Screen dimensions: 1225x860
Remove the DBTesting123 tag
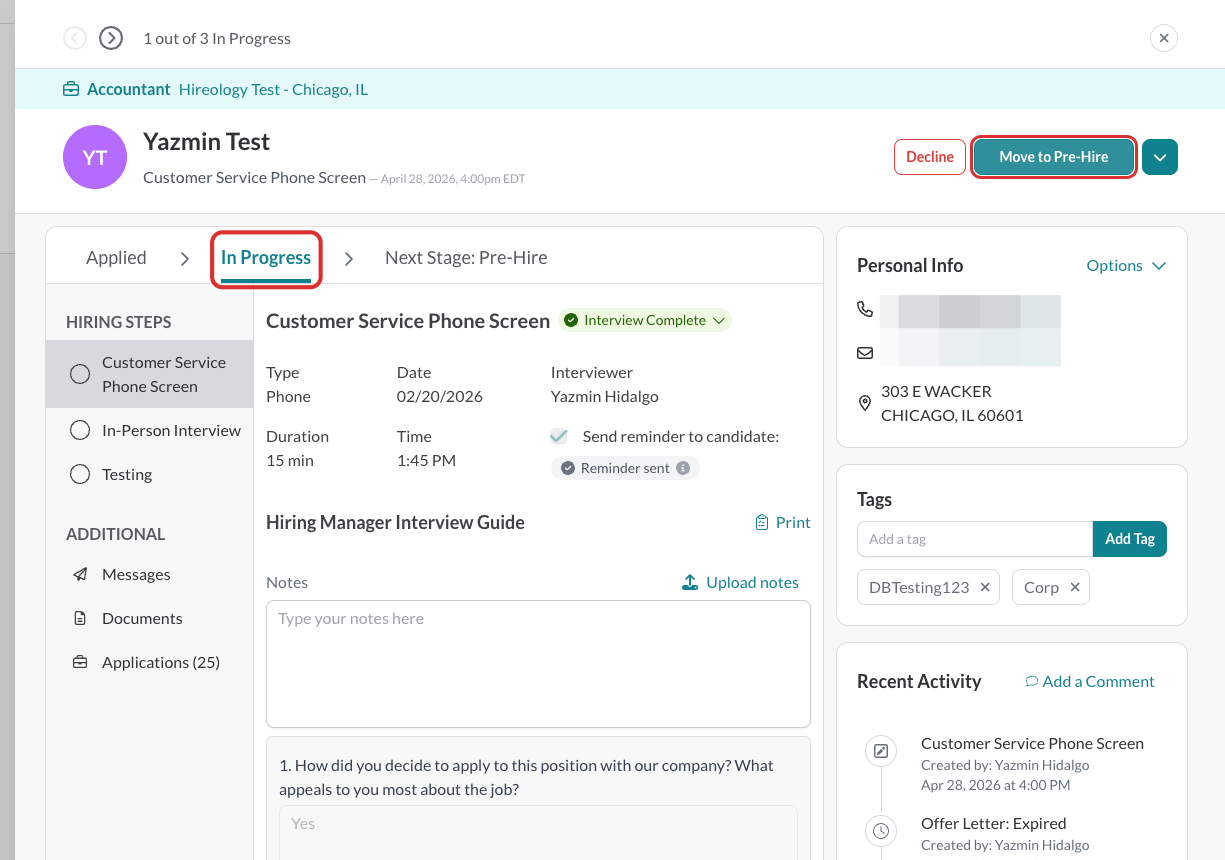(985, 587)
